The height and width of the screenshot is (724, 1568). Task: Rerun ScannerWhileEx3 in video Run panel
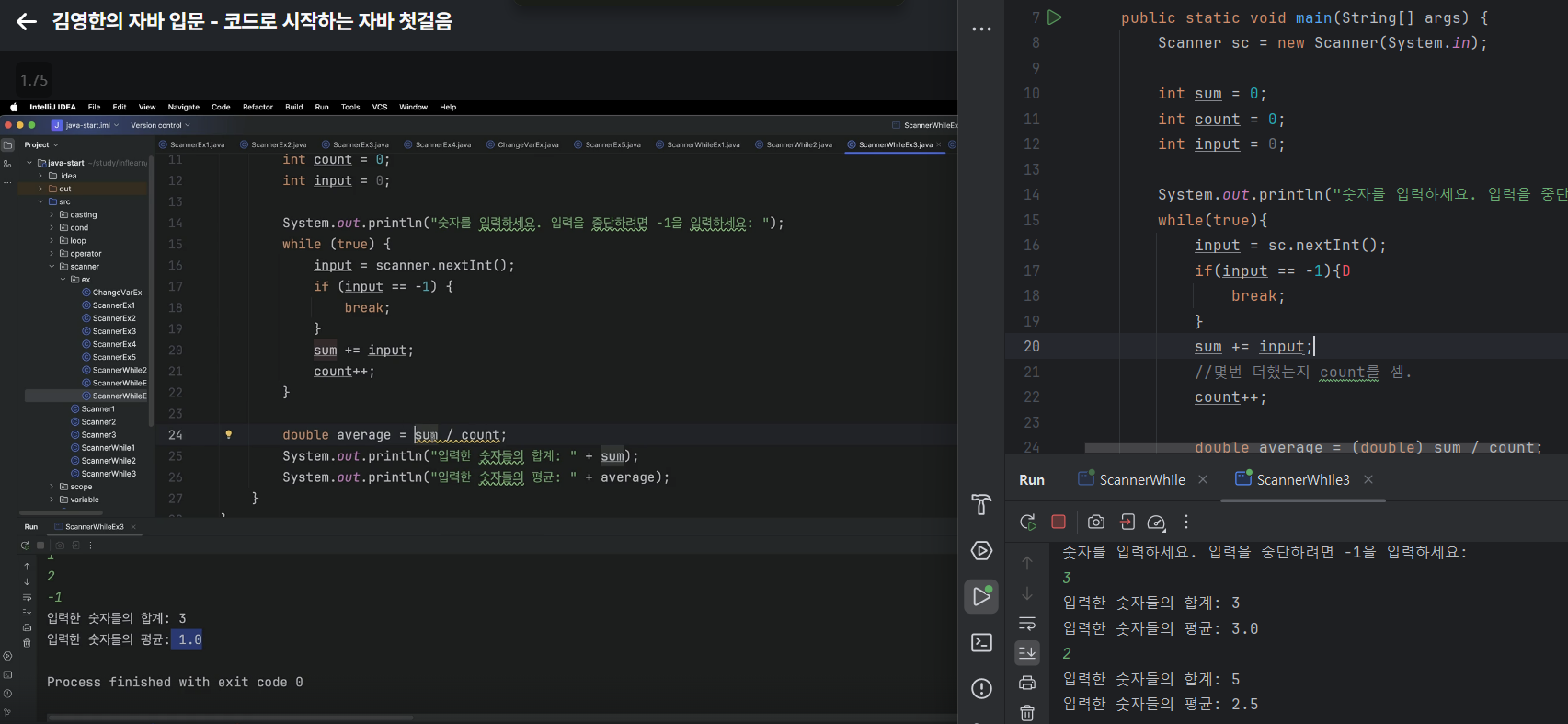click(x=25, y=546)
